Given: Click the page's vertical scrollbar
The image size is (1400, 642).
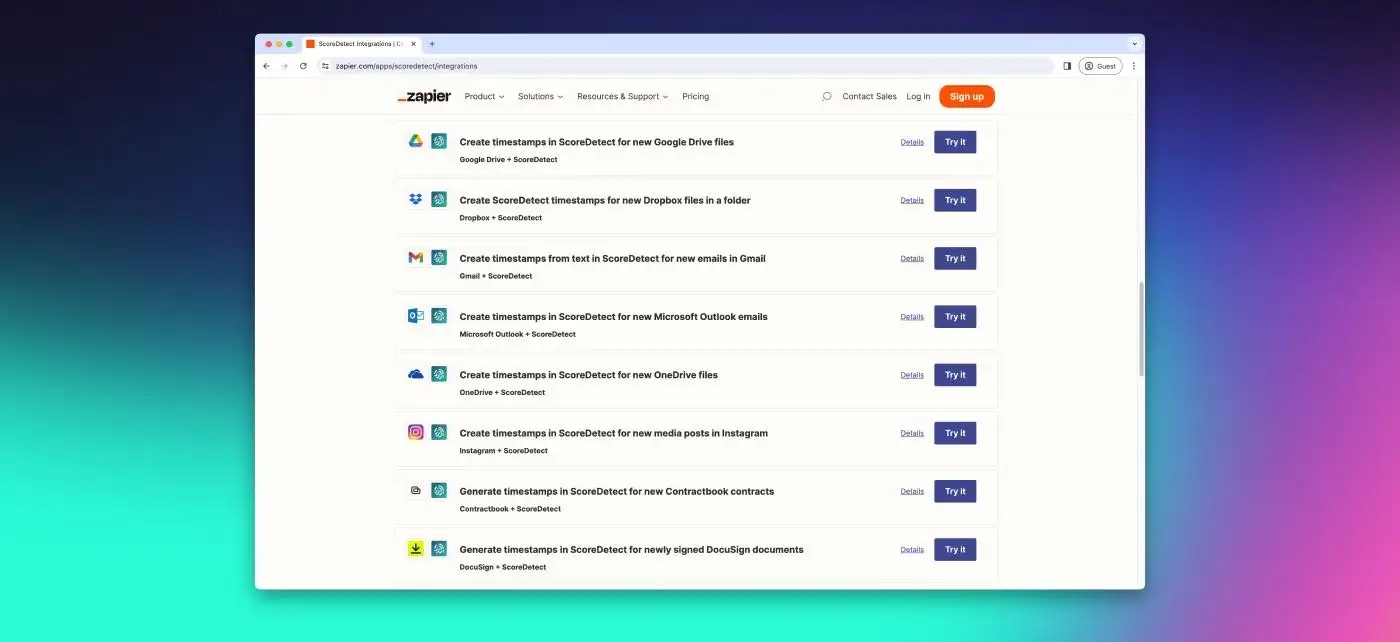Looking at the screenshot, I should pos(1141,330).
